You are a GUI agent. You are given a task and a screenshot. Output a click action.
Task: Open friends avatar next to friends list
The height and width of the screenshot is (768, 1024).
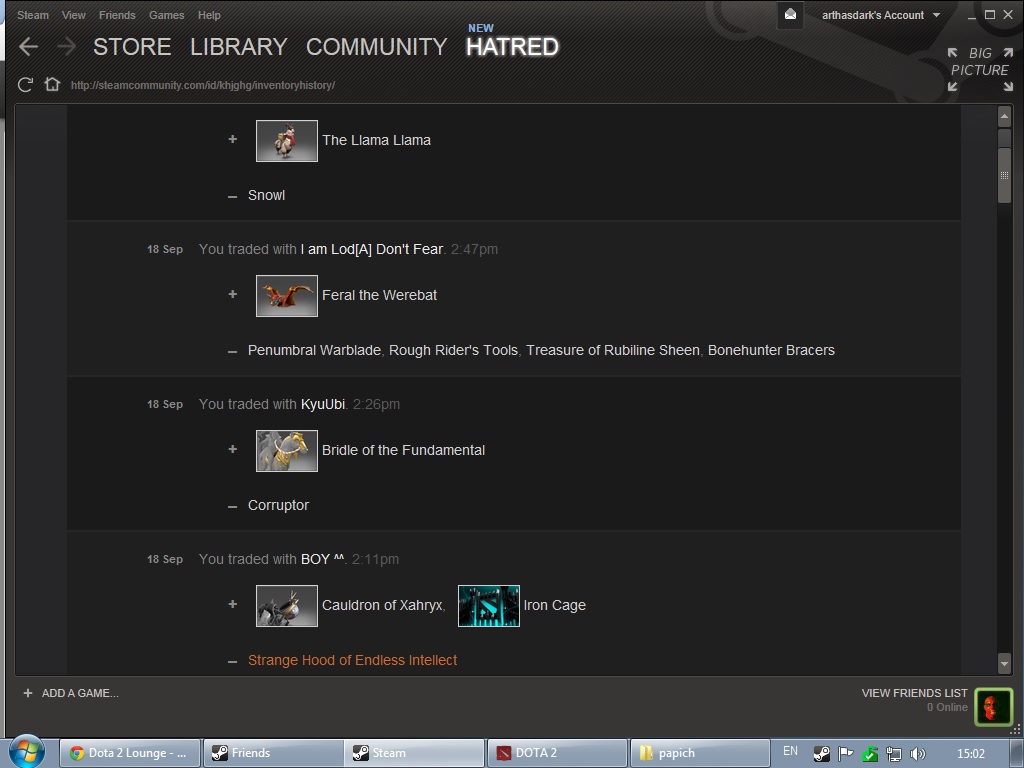tap(993, 707)
